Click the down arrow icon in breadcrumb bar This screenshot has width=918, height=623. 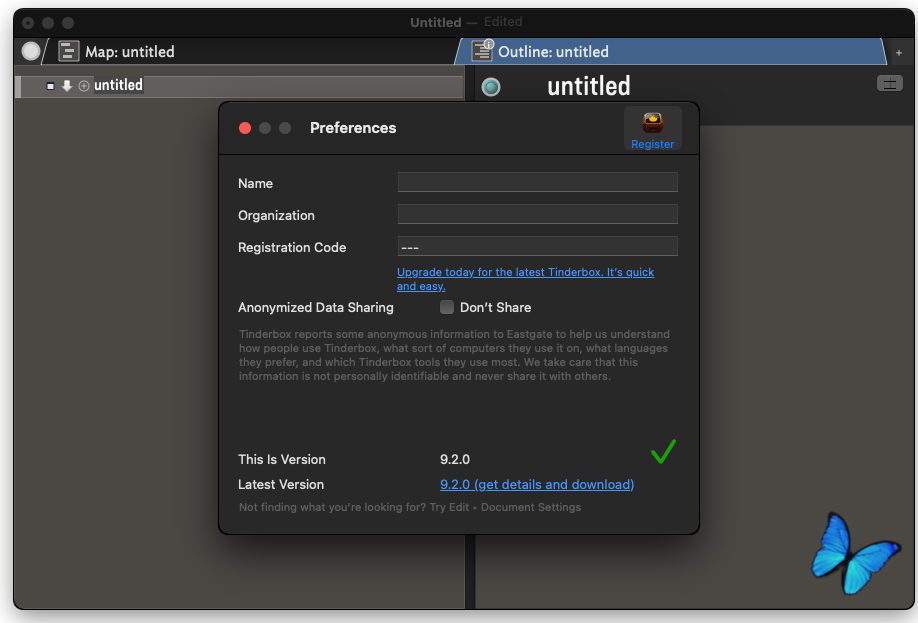point(67,86)
